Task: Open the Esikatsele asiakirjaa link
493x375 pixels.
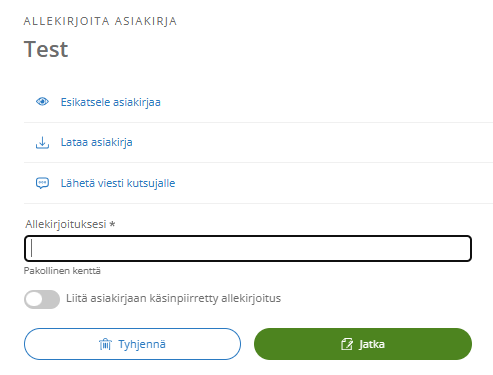Action: pyautogui.click(x=110, y=102)
